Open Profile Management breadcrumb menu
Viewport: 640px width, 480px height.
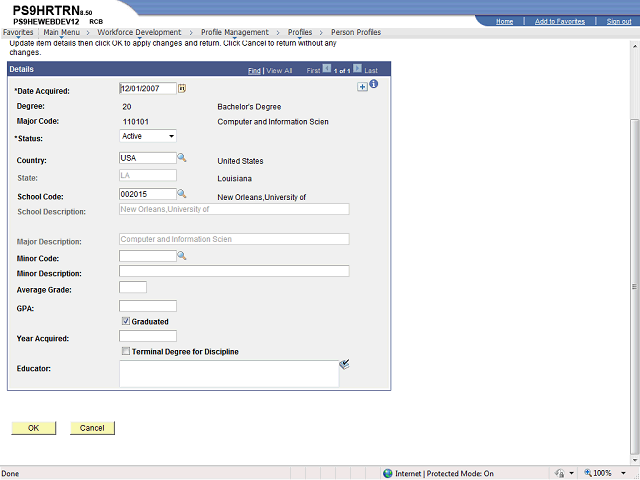tap(235, 32)
